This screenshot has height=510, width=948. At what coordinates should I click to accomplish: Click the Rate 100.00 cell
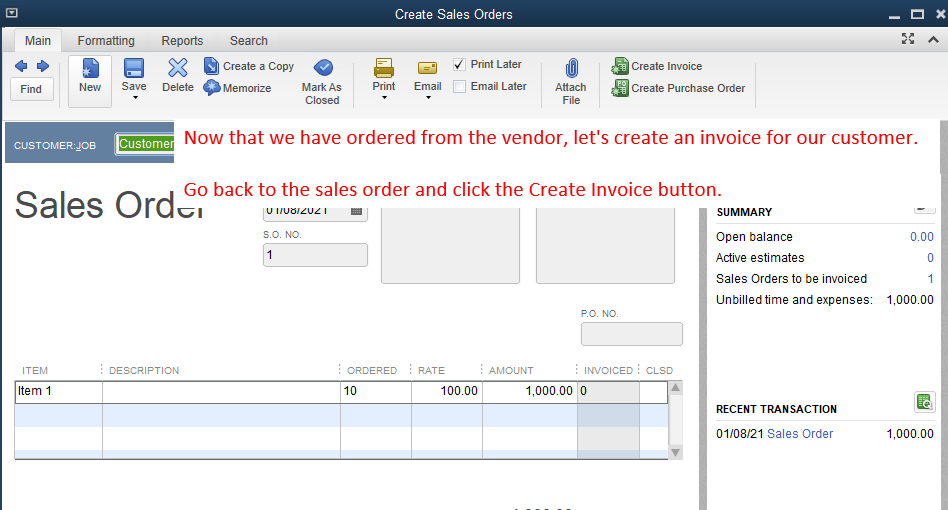tap(447, 391)
